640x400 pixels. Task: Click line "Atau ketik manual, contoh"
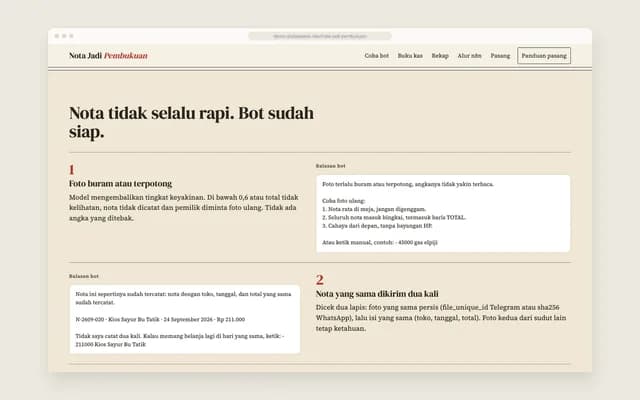point(380,242)
